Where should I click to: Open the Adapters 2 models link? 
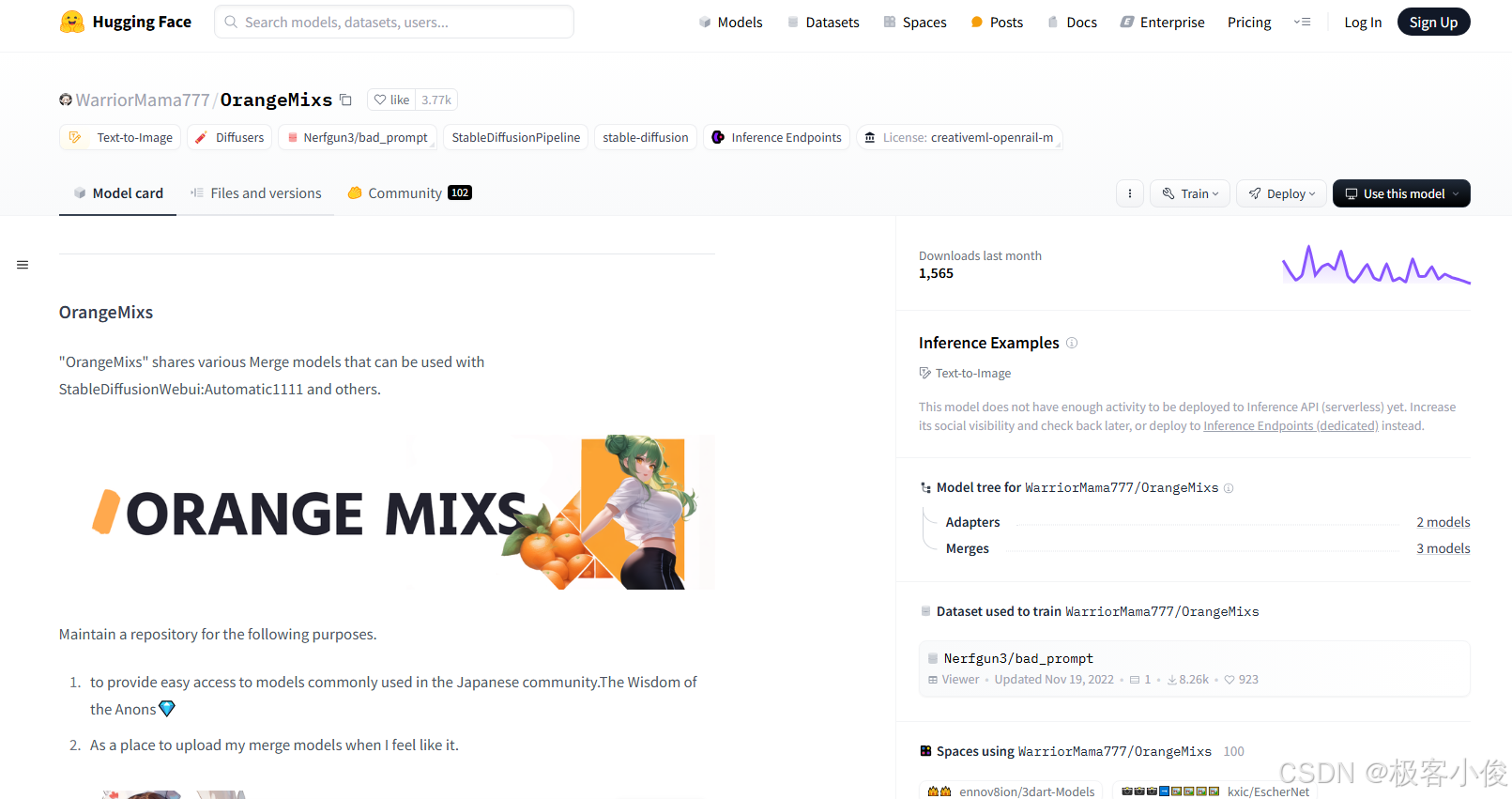tap(1443, 522)
